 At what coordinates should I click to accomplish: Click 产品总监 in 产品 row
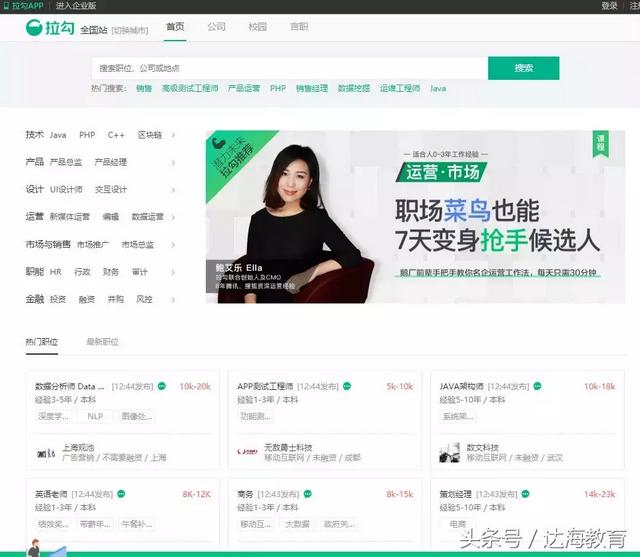tap(66, 162)
